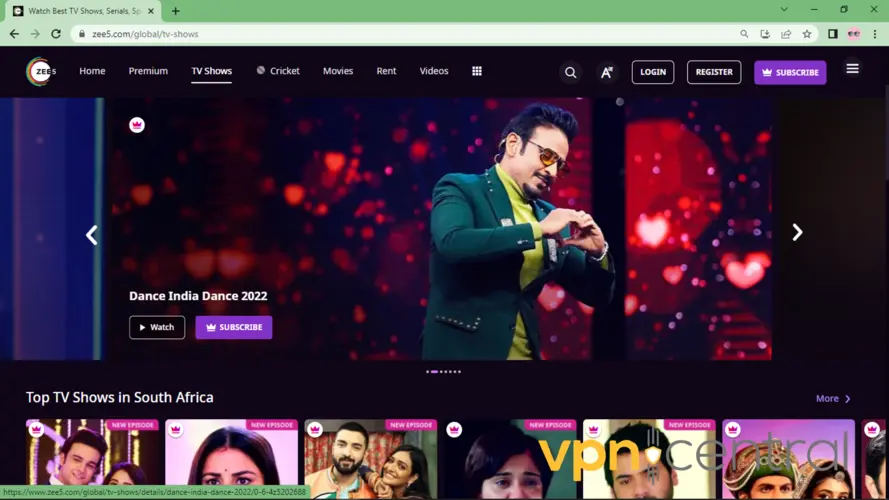Click the share page icon
889x500 pixels.
pos(786,34)
